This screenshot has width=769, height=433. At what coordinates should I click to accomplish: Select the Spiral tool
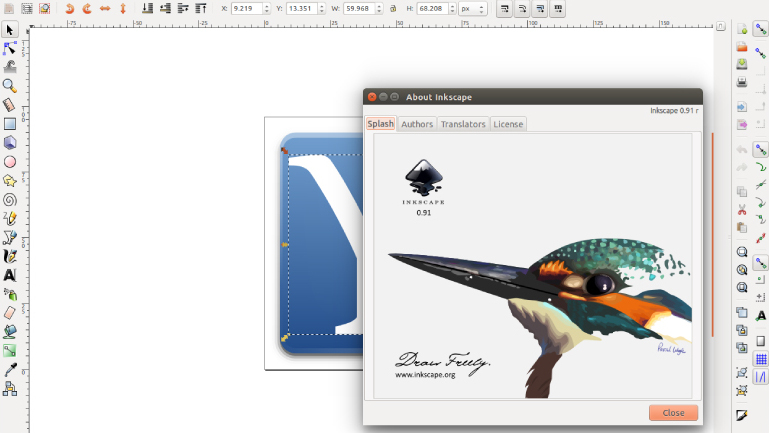pos(9,200)
